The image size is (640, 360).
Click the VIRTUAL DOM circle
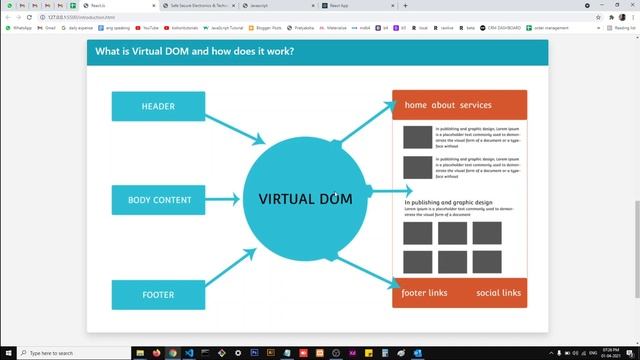click(305, 199)
